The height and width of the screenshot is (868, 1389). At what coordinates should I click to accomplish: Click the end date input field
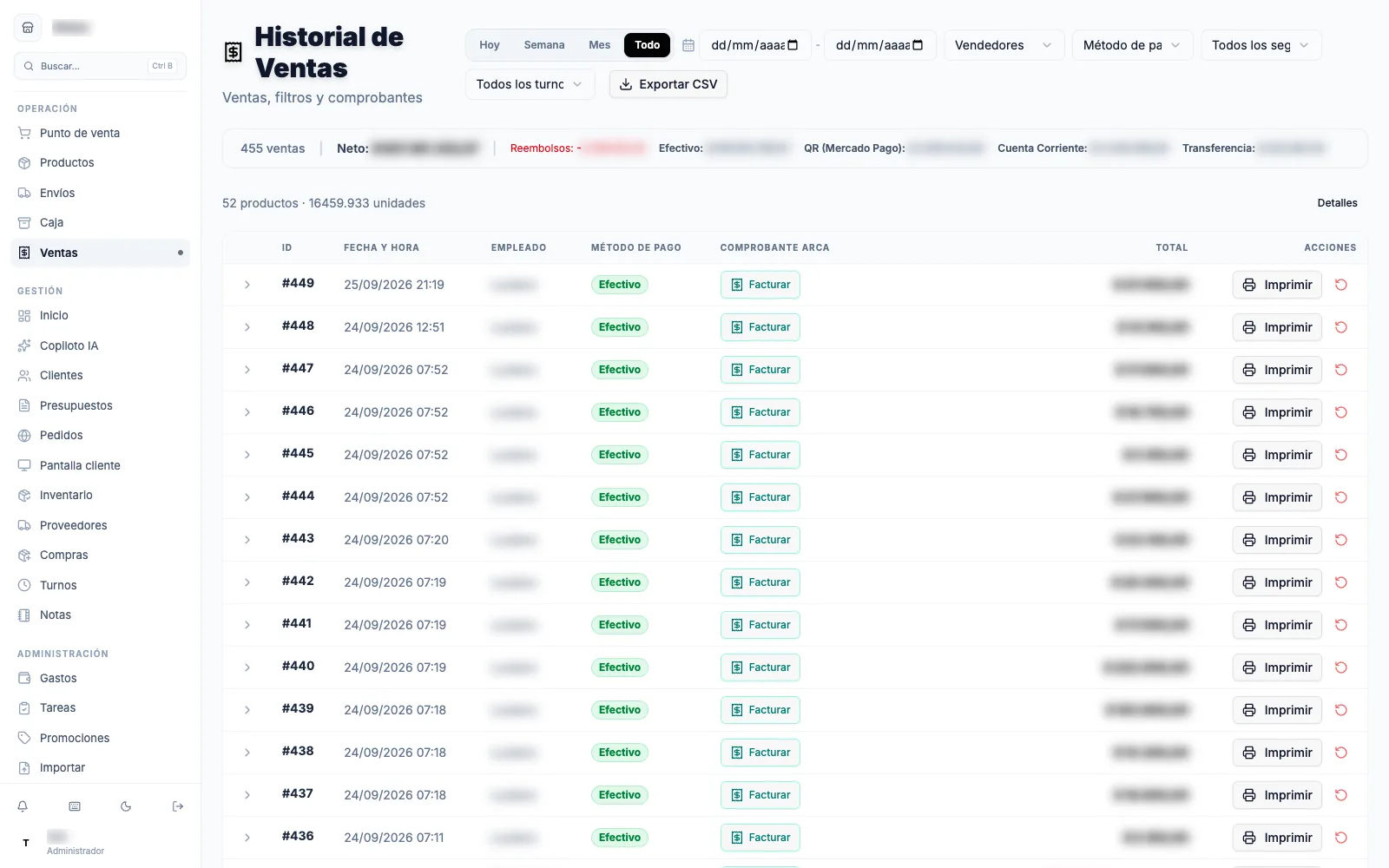[879, 45]
